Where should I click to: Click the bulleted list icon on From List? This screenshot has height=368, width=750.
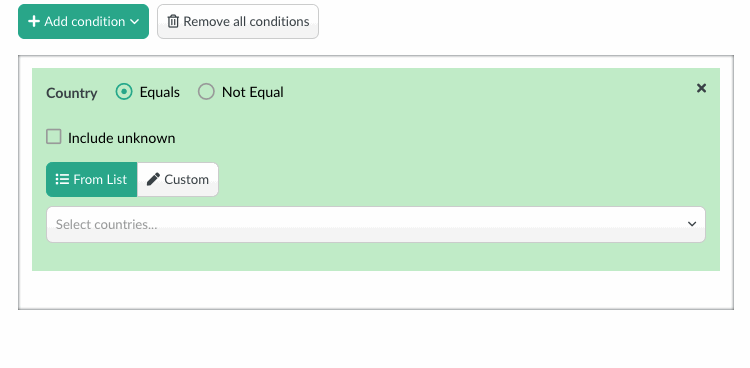click(62, 179)
